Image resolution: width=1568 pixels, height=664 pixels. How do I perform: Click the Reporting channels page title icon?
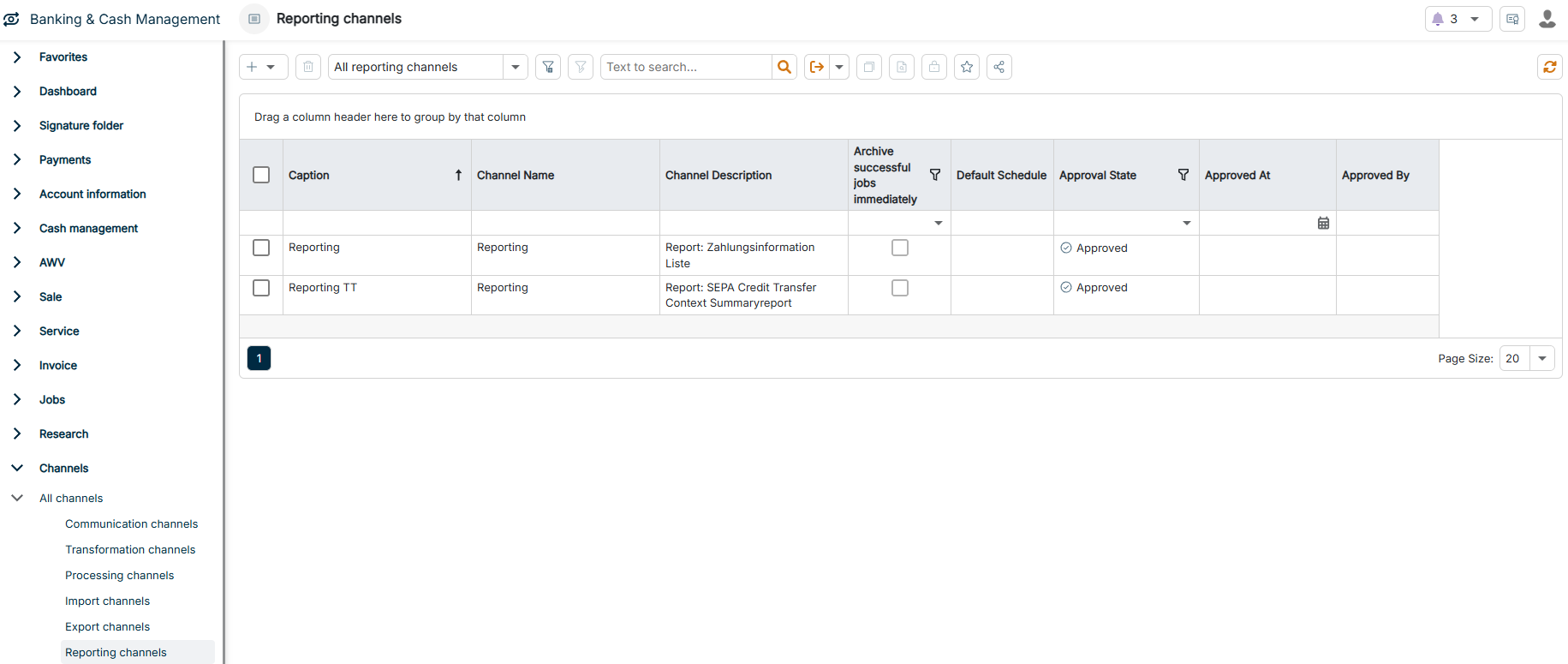click(x=254, y=19)
